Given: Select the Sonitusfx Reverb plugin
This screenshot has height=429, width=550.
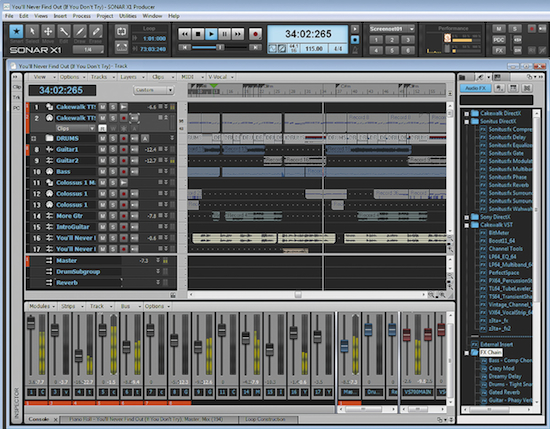Looking at the screenshot, I should point(509,185).
